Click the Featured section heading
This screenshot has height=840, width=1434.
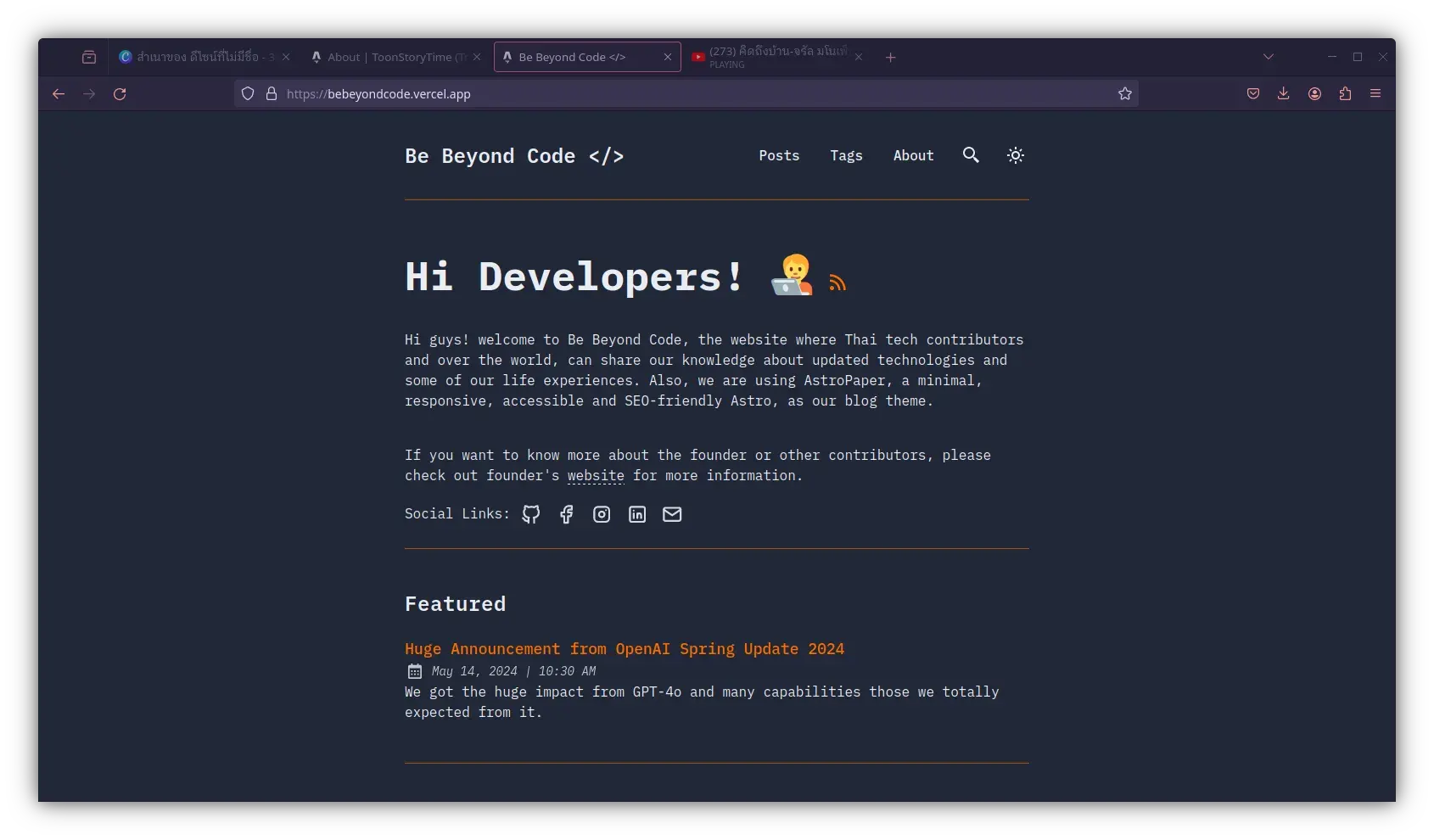pos(455,604)
